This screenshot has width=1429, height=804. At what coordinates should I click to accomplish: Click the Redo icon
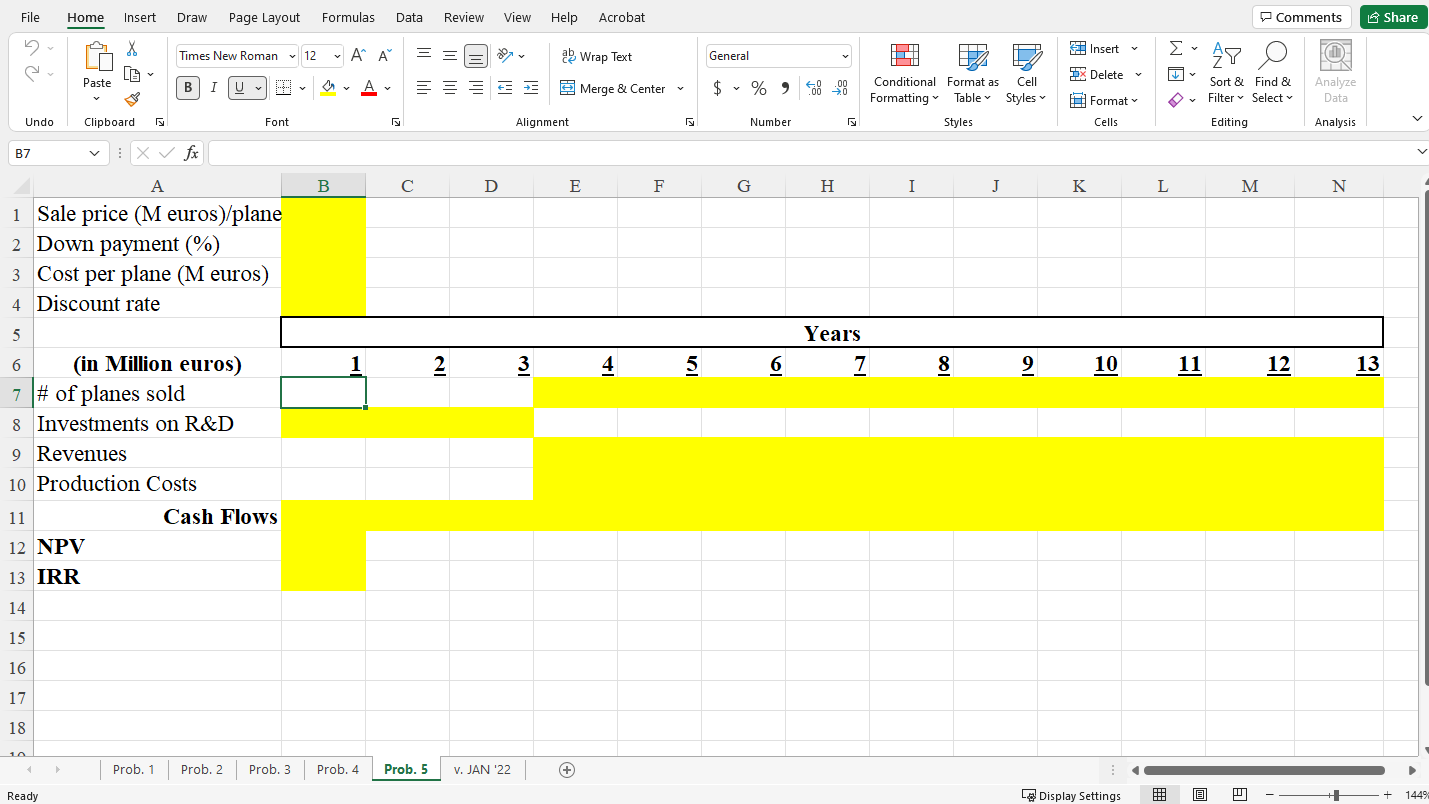tap(32, 74)
